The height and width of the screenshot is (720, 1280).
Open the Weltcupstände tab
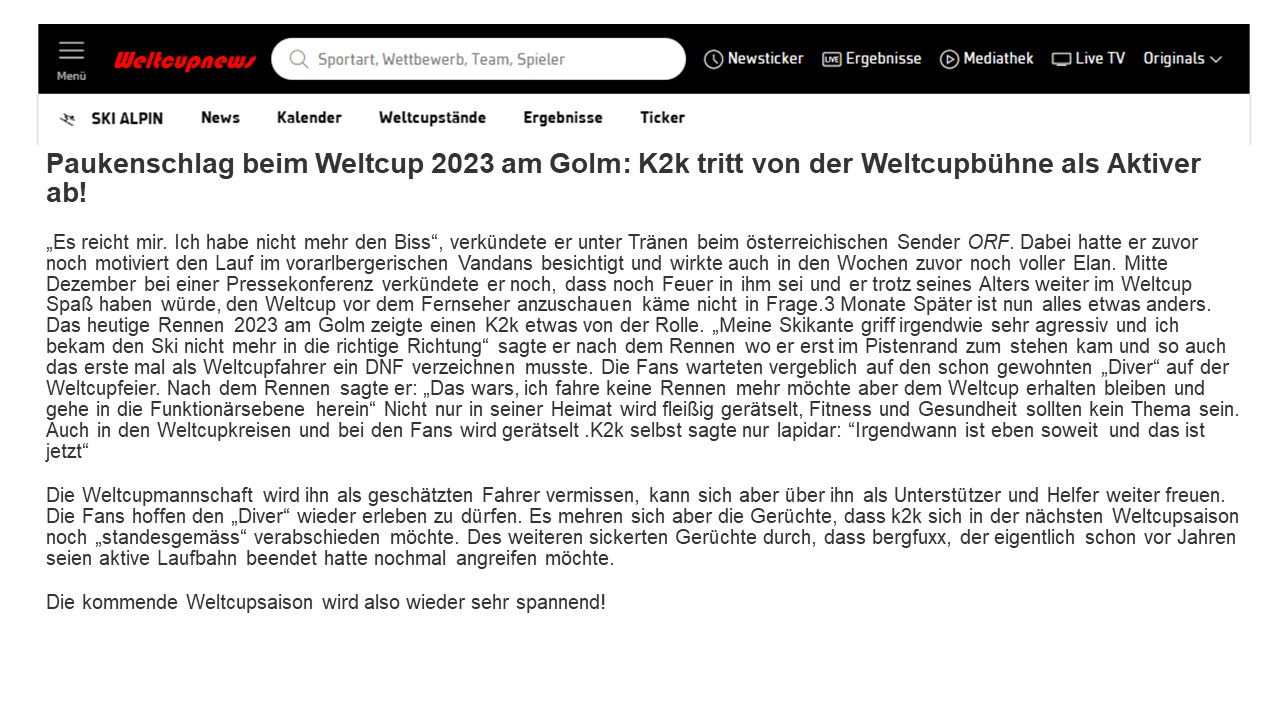432,118
